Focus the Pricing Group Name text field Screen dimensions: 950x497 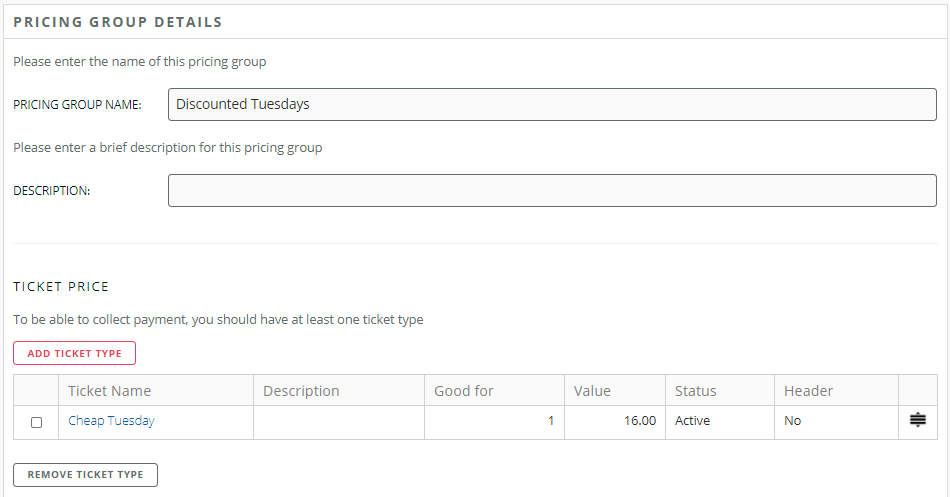coord(552,104)
